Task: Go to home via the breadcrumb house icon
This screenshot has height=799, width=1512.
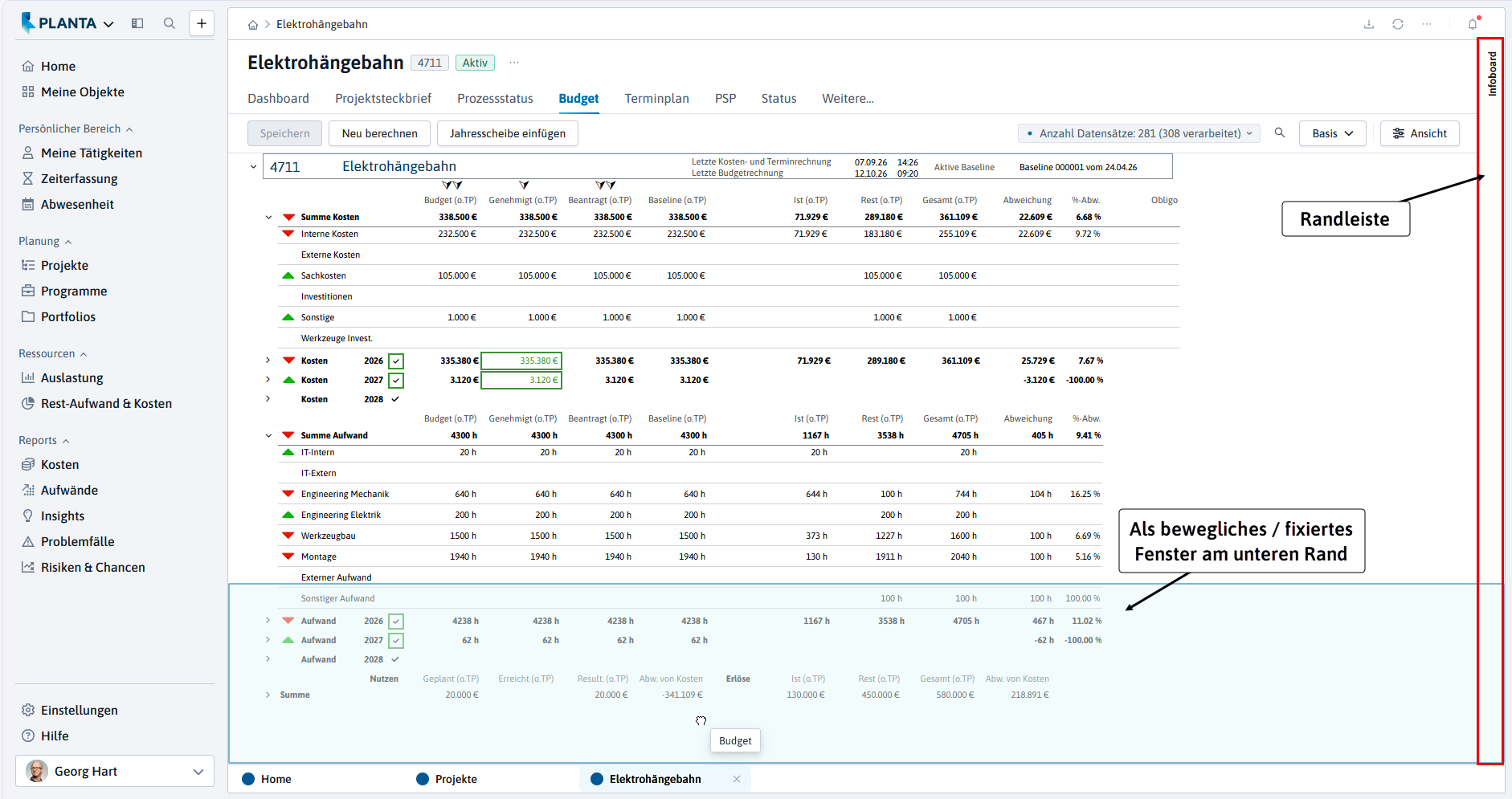Action: click(x=253, y=25)
